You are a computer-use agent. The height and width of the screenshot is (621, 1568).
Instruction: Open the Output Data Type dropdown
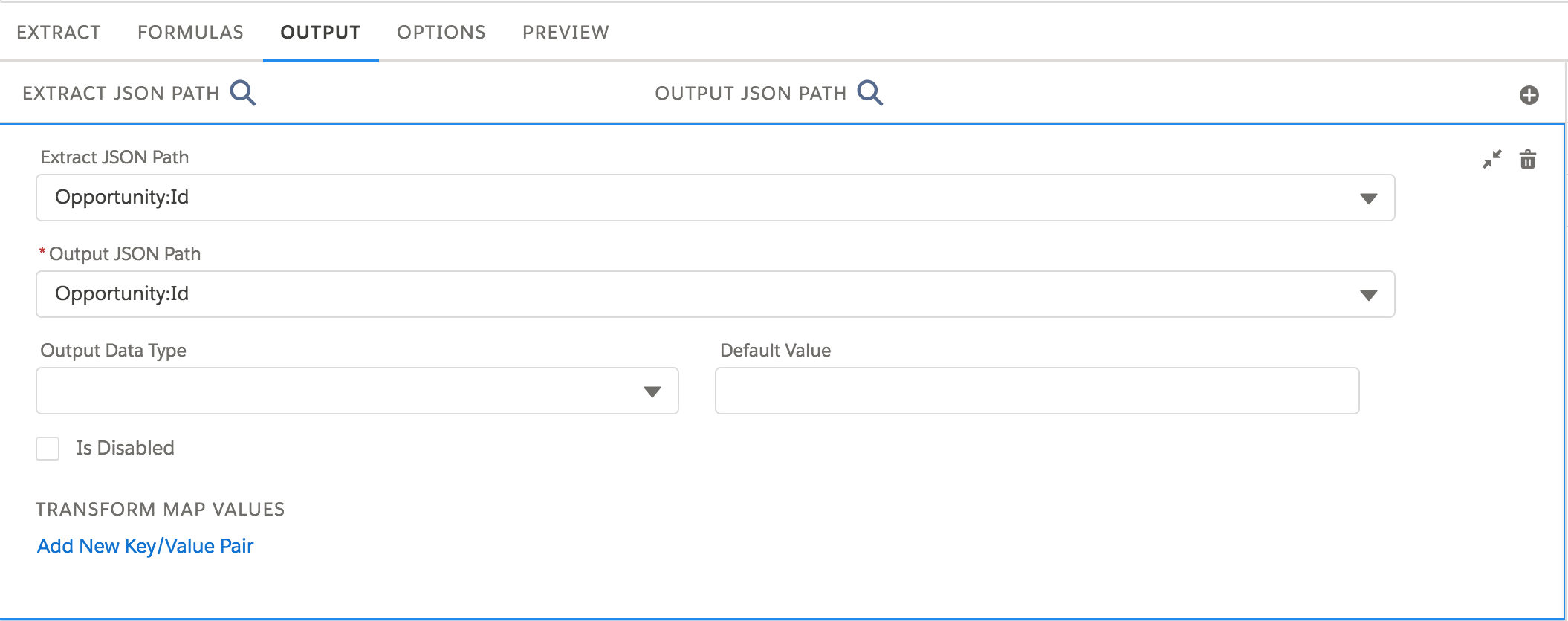[357, 391]
